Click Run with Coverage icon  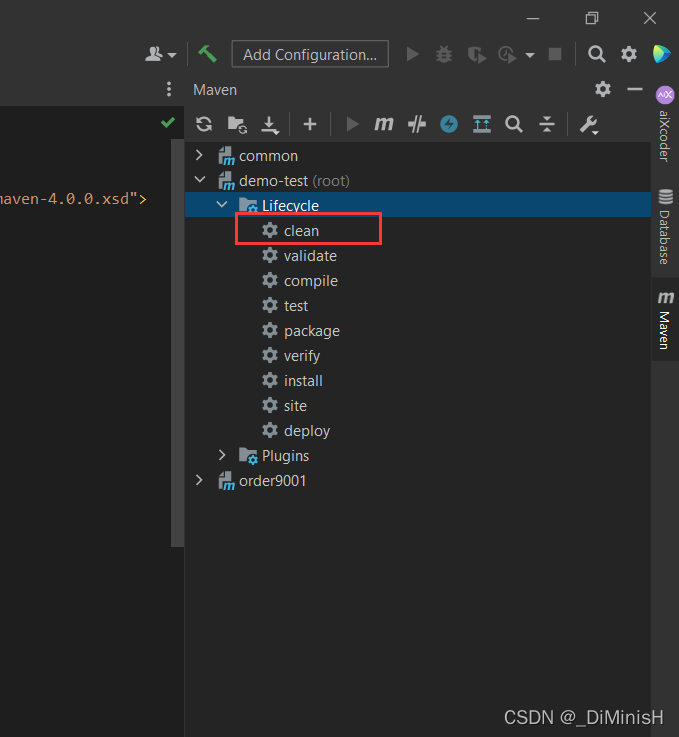click(x=476, y=55)
